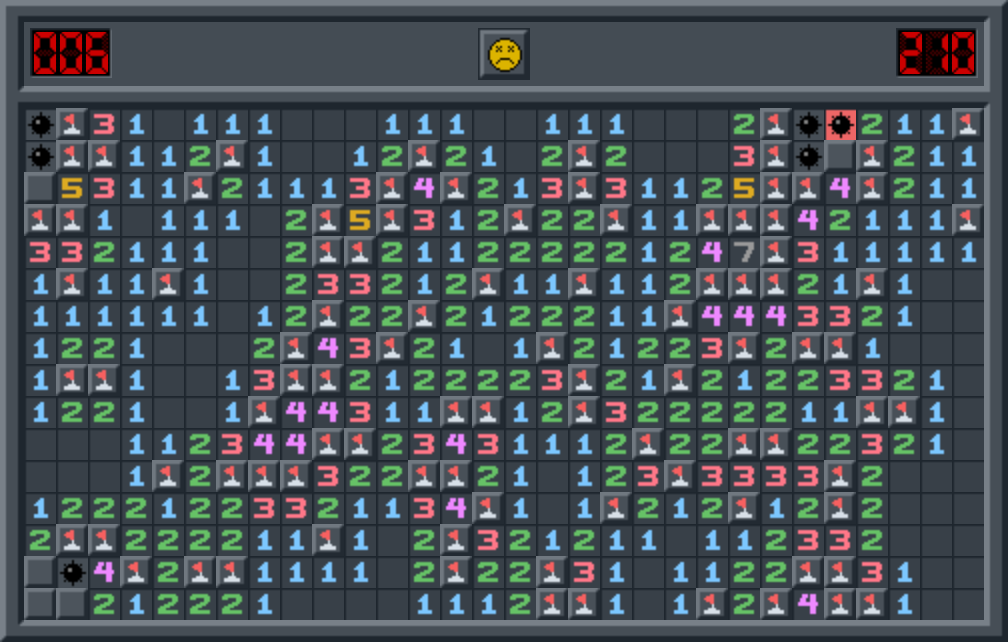This screenshot has height=642, width=1008.
Task: Click the flag directly right of top-left mine
Action: (72, 125)
